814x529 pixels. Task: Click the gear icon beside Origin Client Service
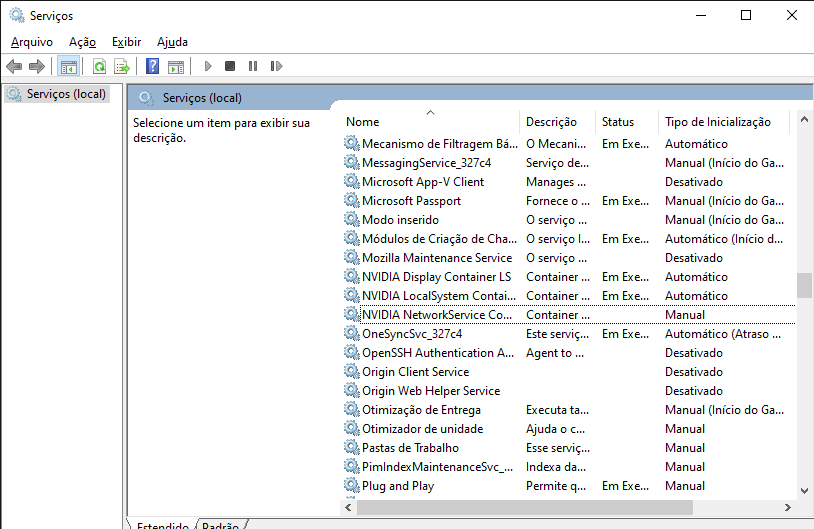(x=352, y=372)
